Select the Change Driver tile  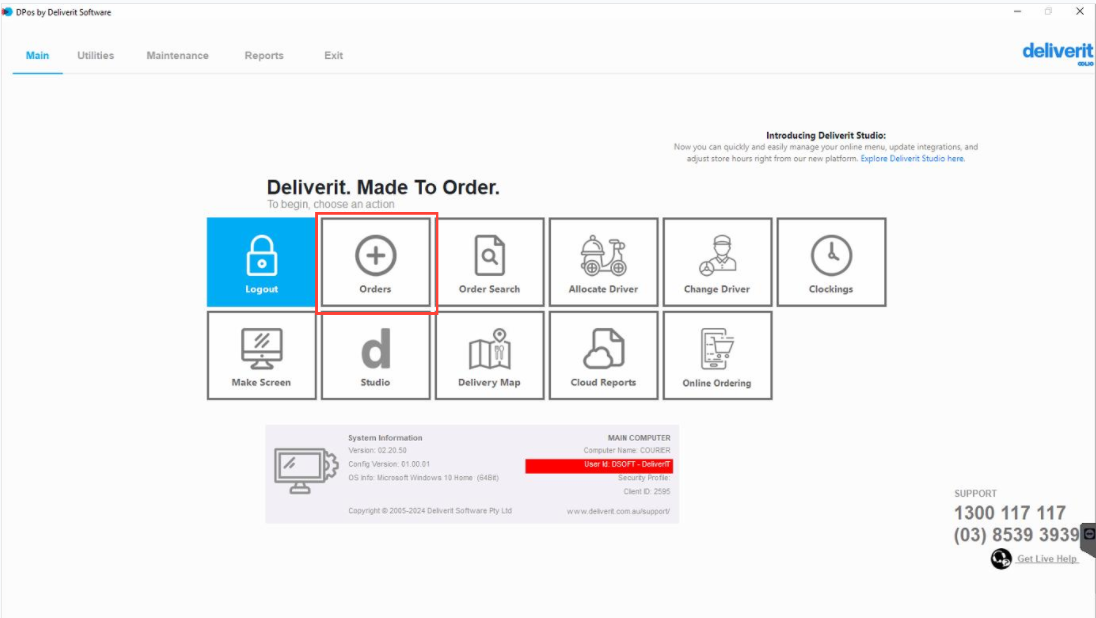click(717, 262)
